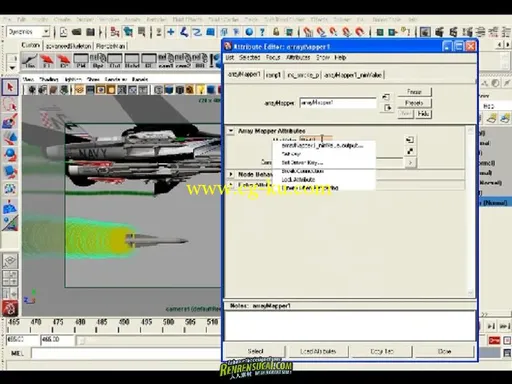Open the Attributes menu in Attribute Editor
The height and width of the screenshot is (384, 512).
point(298,57)
